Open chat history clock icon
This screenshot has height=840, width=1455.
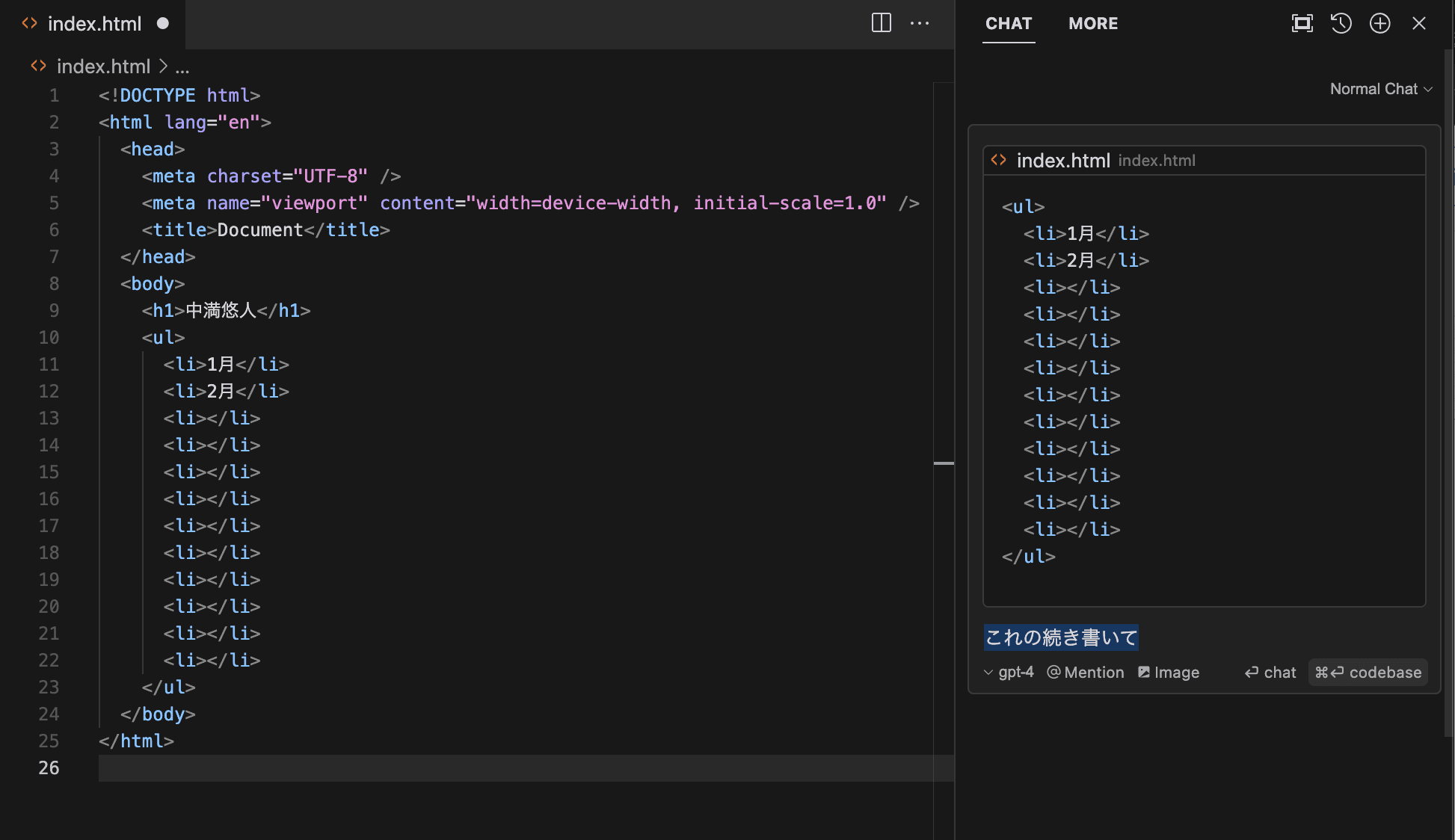(1341, 23)
